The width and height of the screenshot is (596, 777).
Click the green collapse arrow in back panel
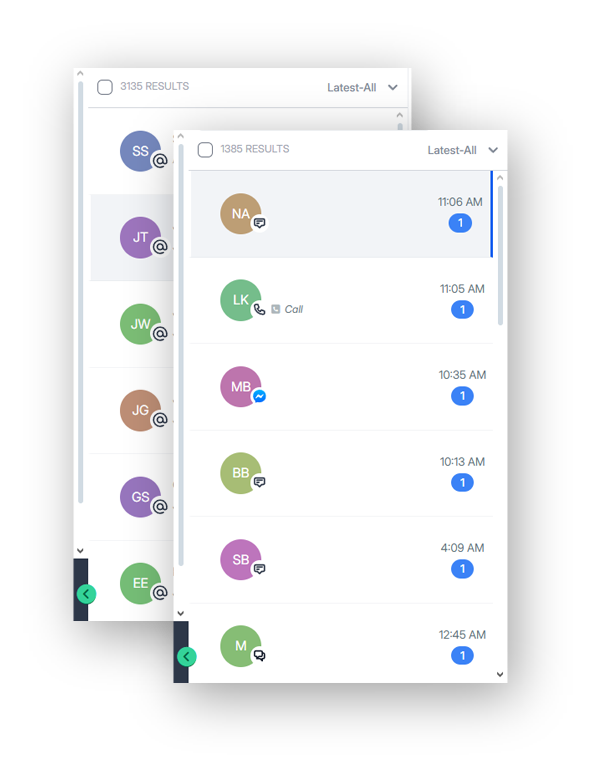pyautogui.click(x=86, y=594)
